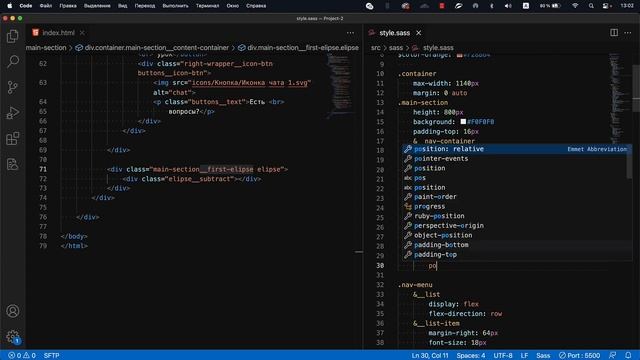Click the Port: 5500 Live Server button

[580, 356]
